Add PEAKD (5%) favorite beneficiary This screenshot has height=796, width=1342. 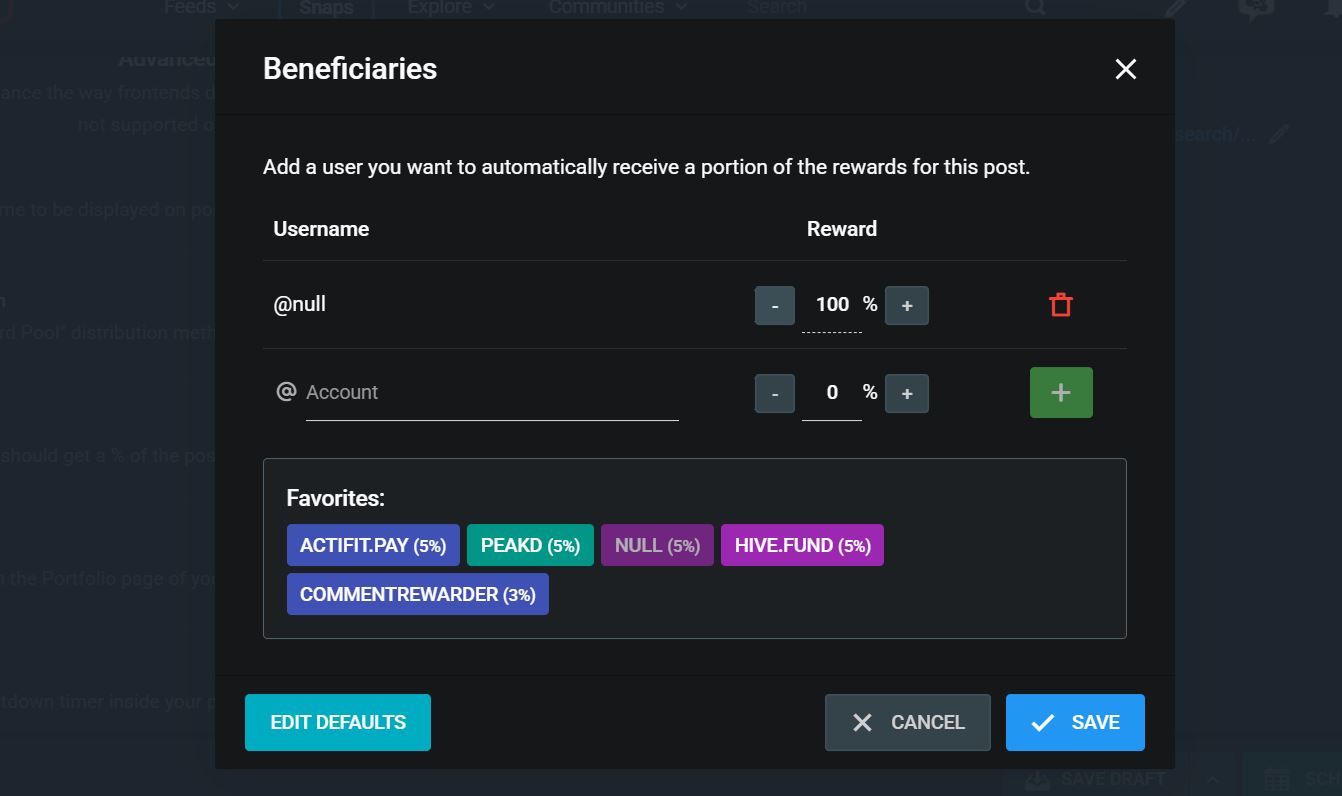tap(530, 545)
